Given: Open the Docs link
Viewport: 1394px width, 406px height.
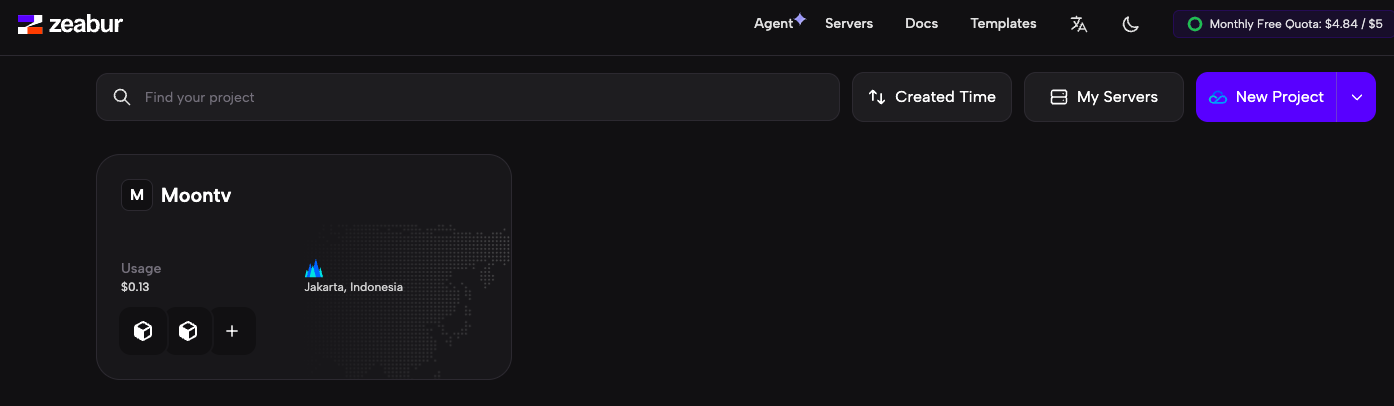Looking at the screenshot, I should (921, 23).
